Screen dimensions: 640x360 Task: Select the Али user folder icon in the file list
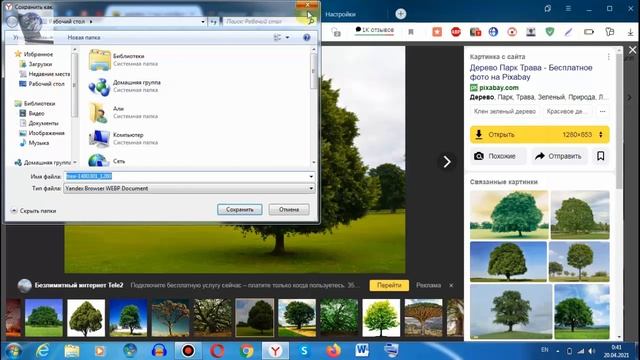99,112
